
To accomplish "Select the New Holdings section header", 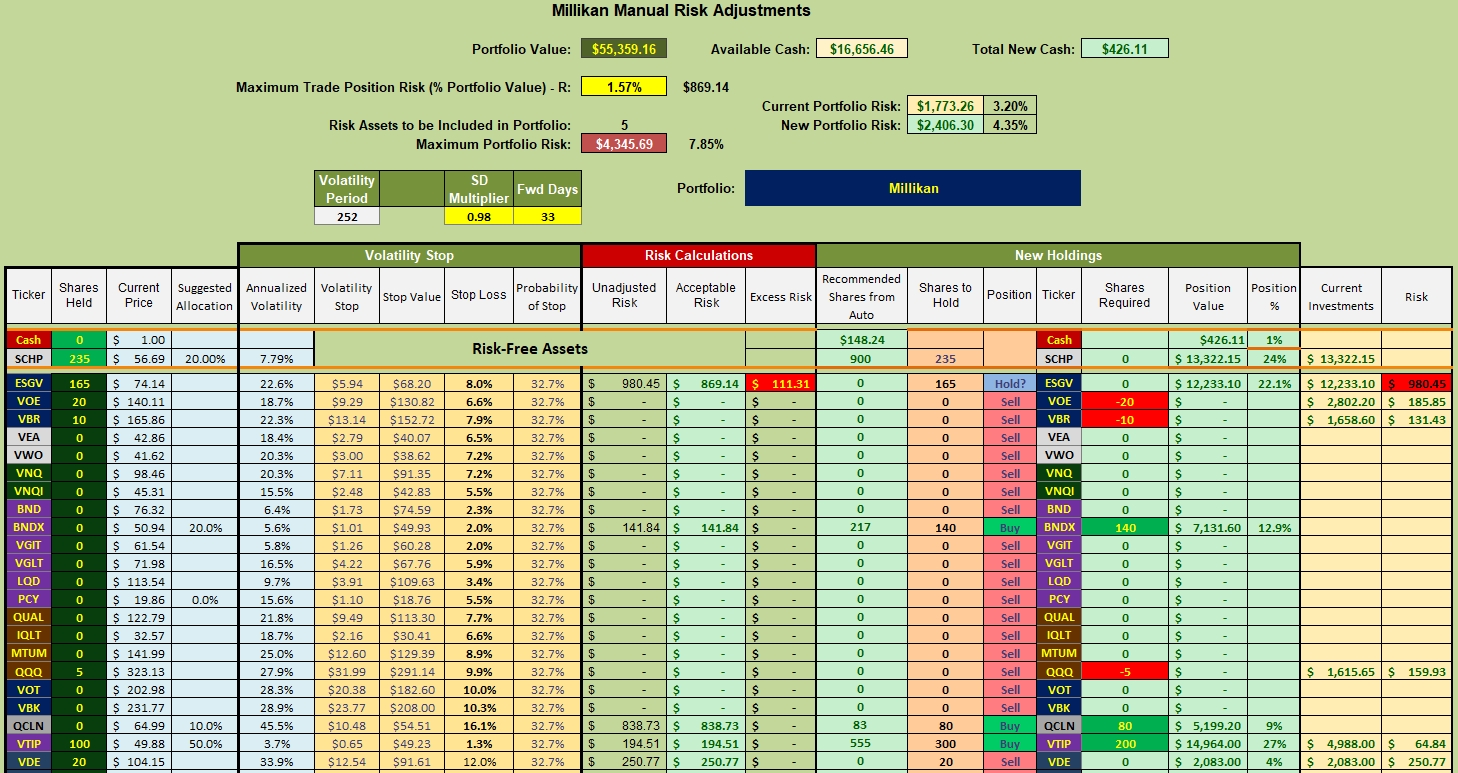I will (1058, 255).
